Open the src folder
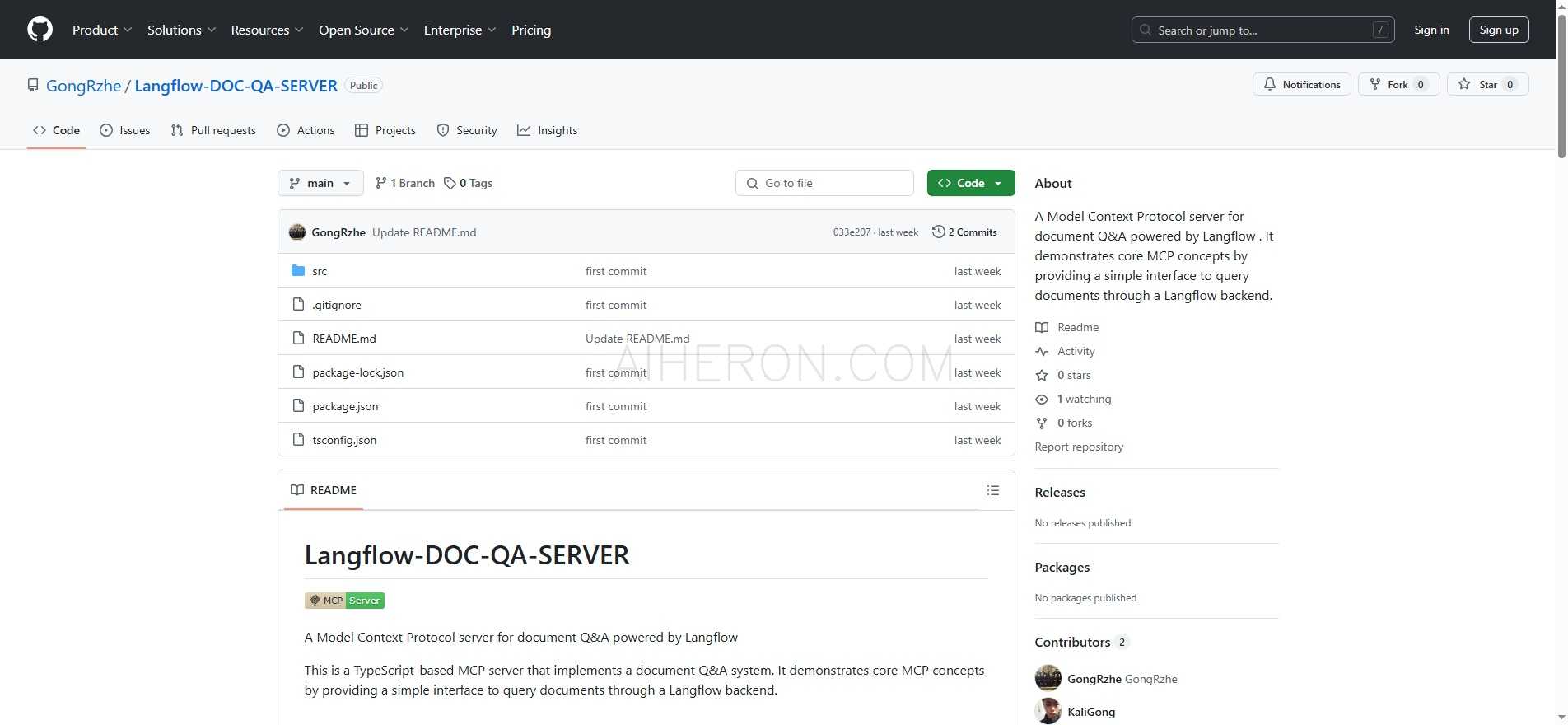 tap(320, 271)
